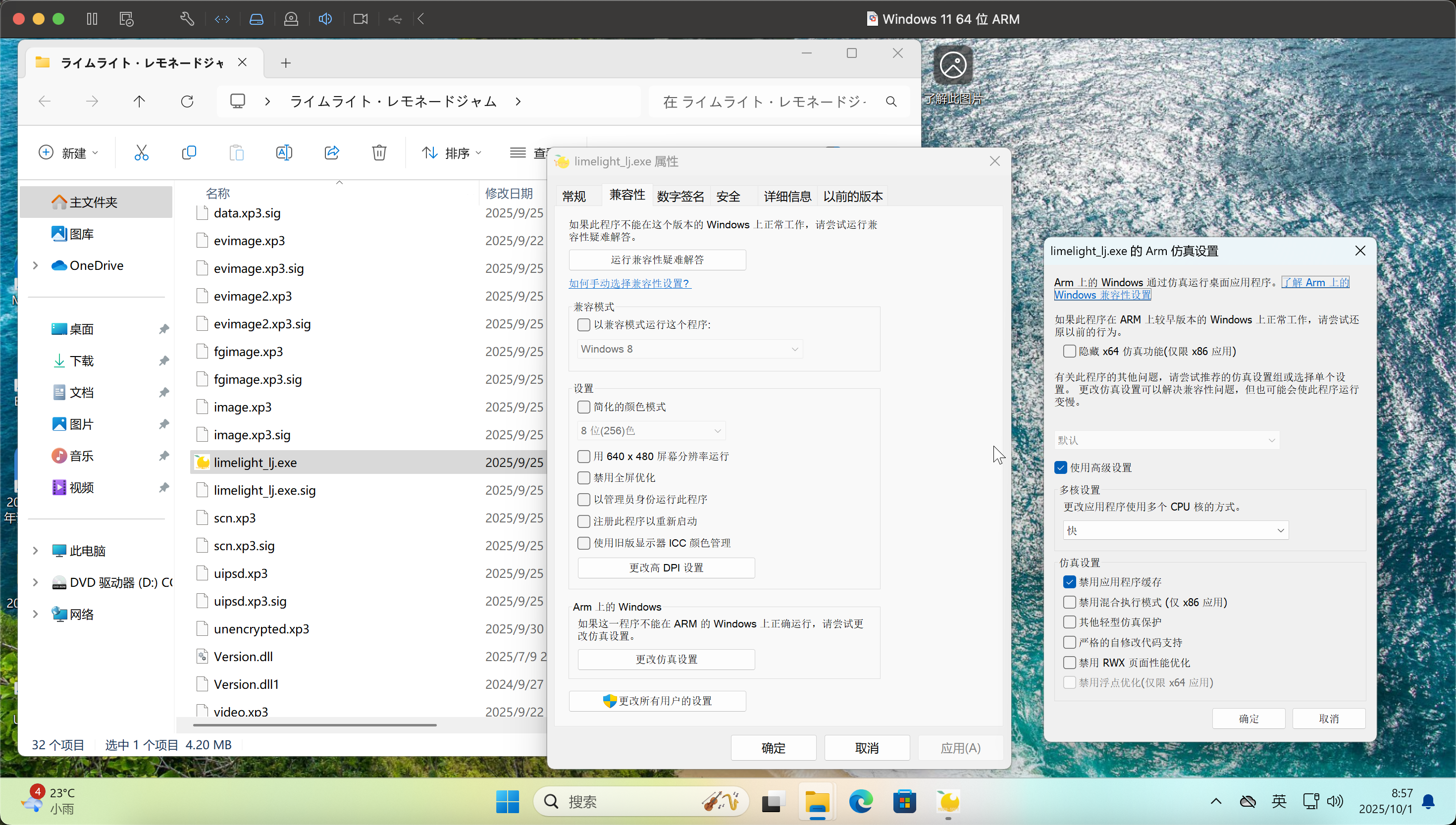Screen dimensions: 1456x825
Task: Click the folder search input field
Action: pyautogui.click(x=765, y=102)
